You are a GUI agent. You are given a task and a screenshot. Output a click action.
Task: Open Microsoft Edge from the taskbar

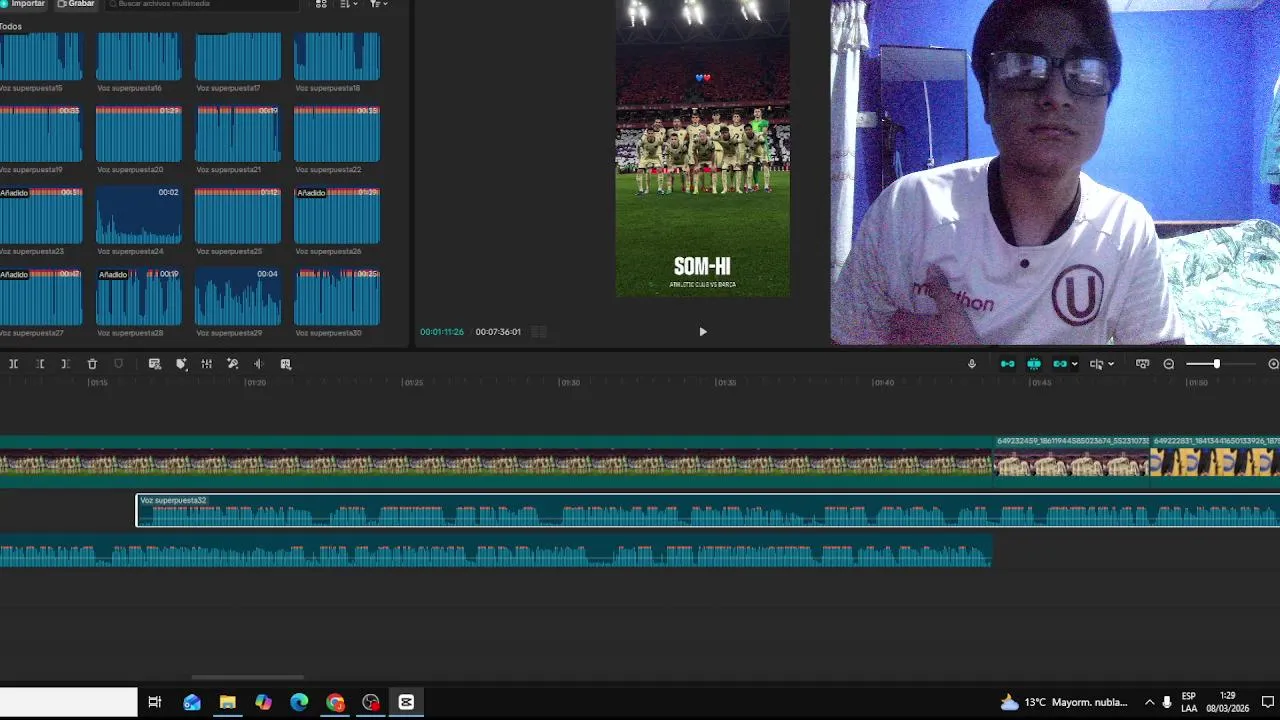coord(299,702)
